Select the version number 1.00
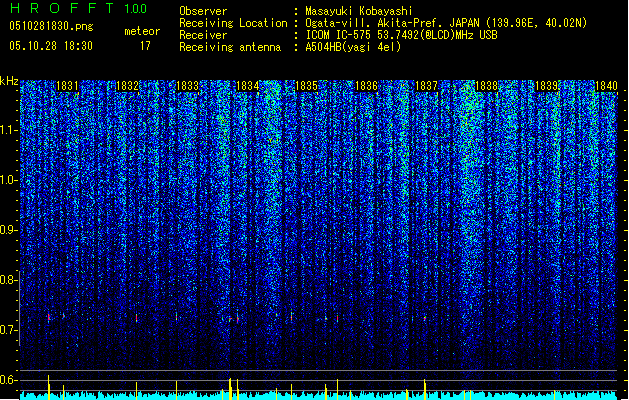The image size is (629, 400). click(135, 9)
